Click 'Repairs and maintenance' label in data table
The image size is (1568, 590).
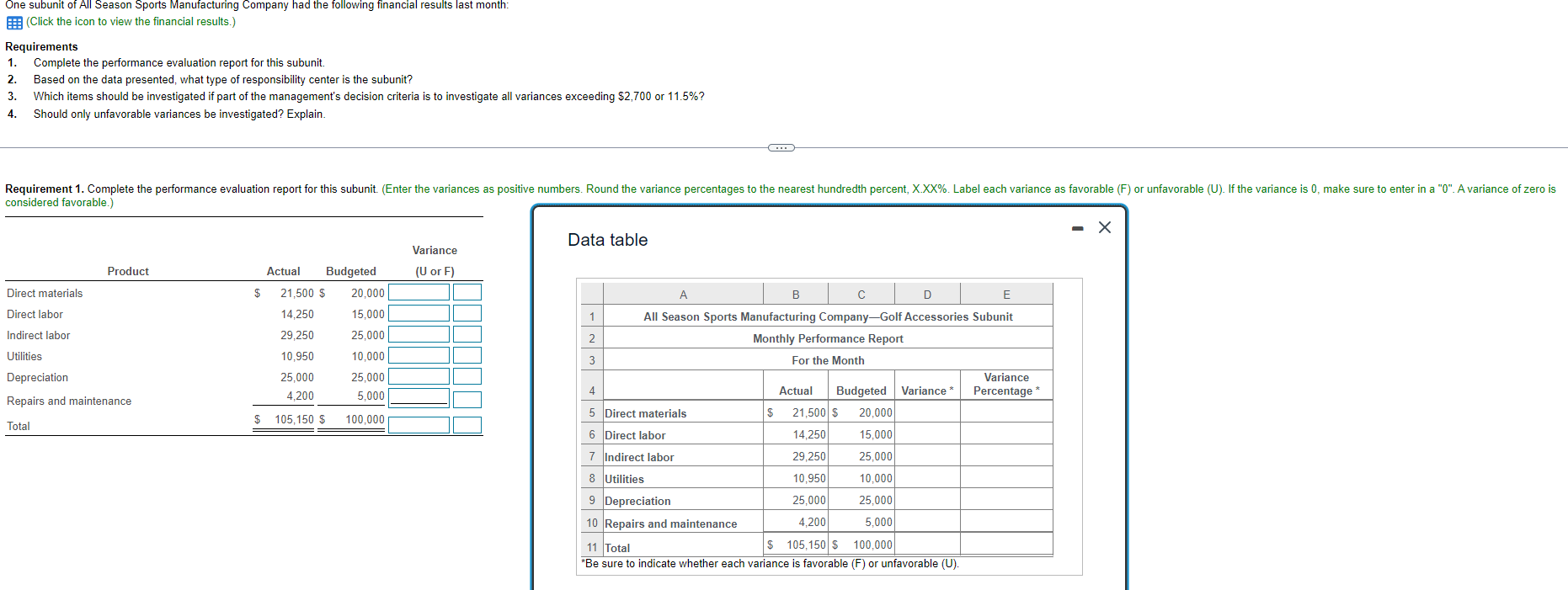pyautogui.click(x=670, y=524)
